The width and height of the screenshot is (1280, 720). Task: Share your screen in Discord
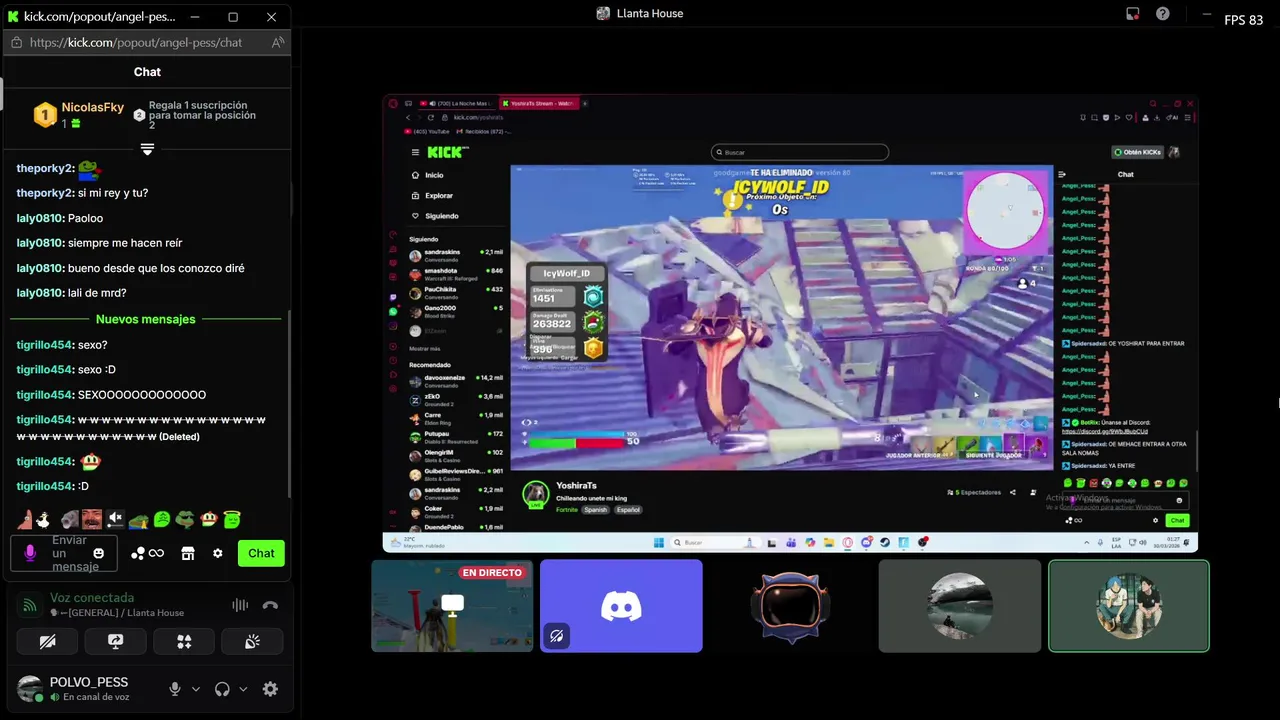[x=116, y=642]
